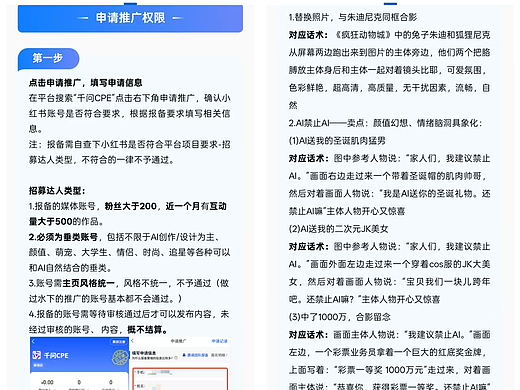The height and width of the screenshot is (390, 520).
Task: Open the 申请记录 link
Action: click(219, 341)
